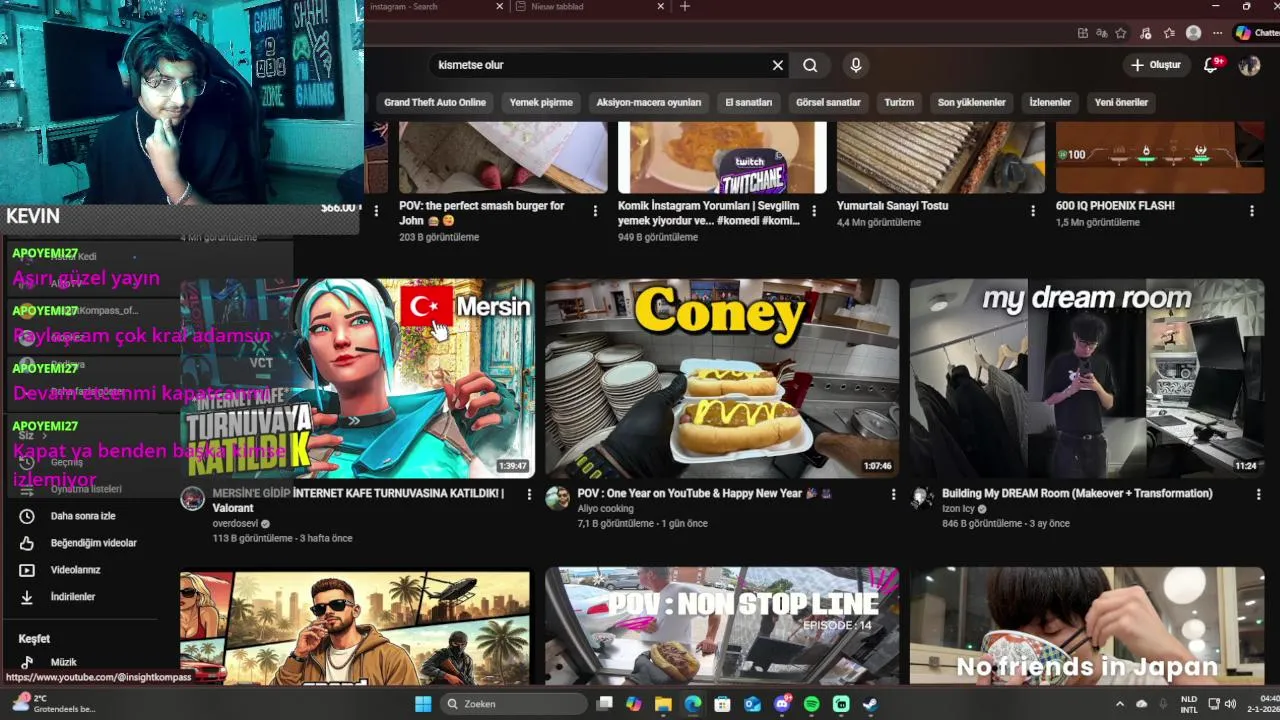
Task: Click the title 'Yumurtalı Sanayi Tostu'
Action: click(892, 205)
